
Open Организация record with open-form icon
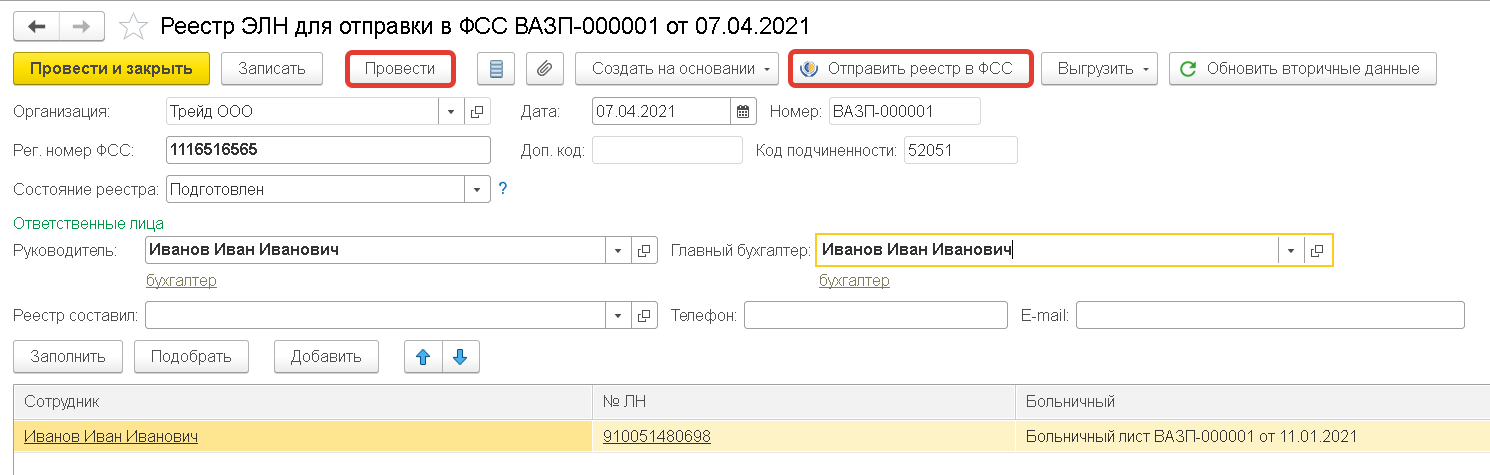pyautogui.click(x=477, y=111)
